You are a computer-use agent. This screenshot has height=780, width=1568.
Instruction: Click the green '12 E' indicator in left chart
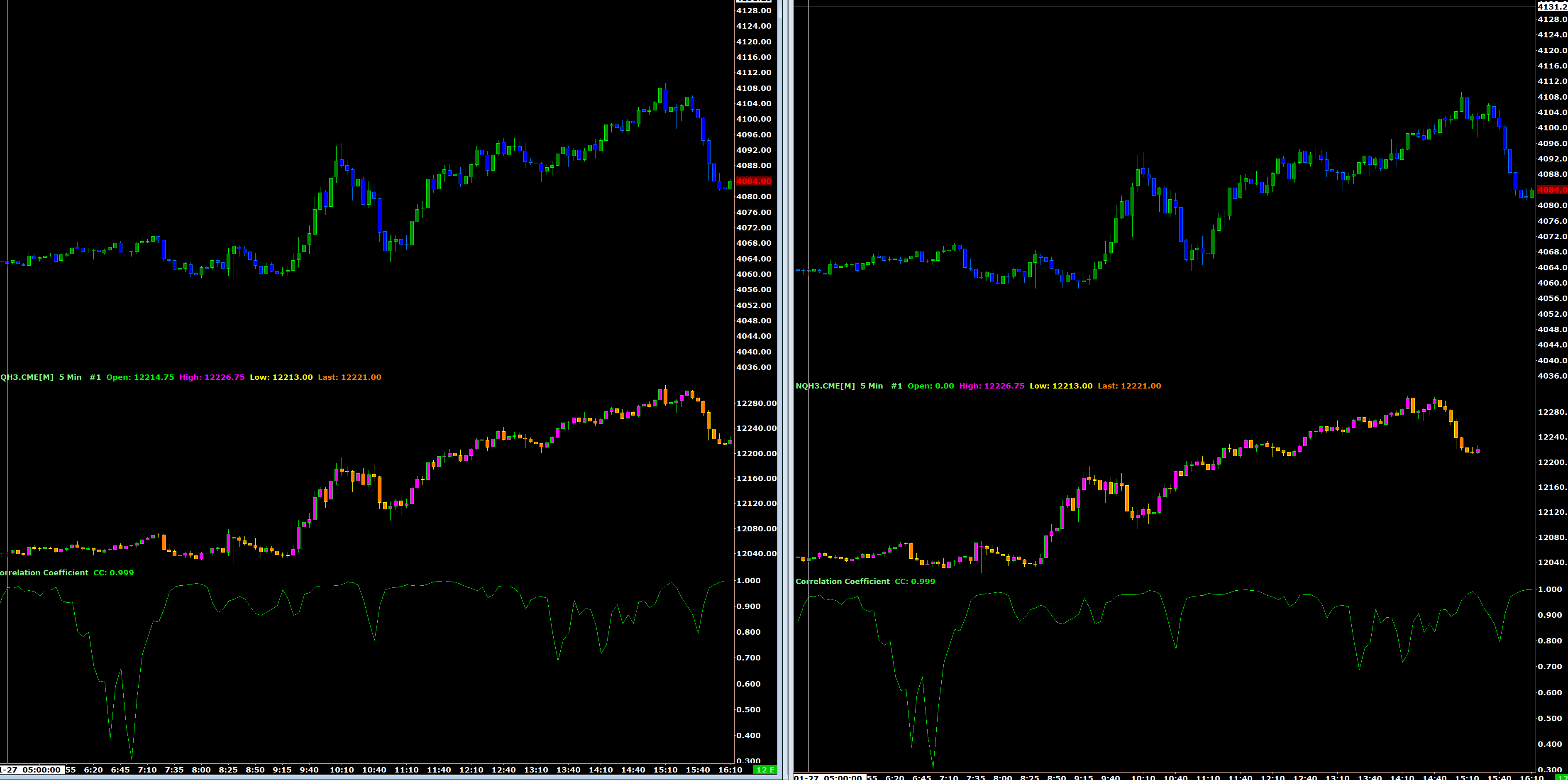(x=765, y=770)
